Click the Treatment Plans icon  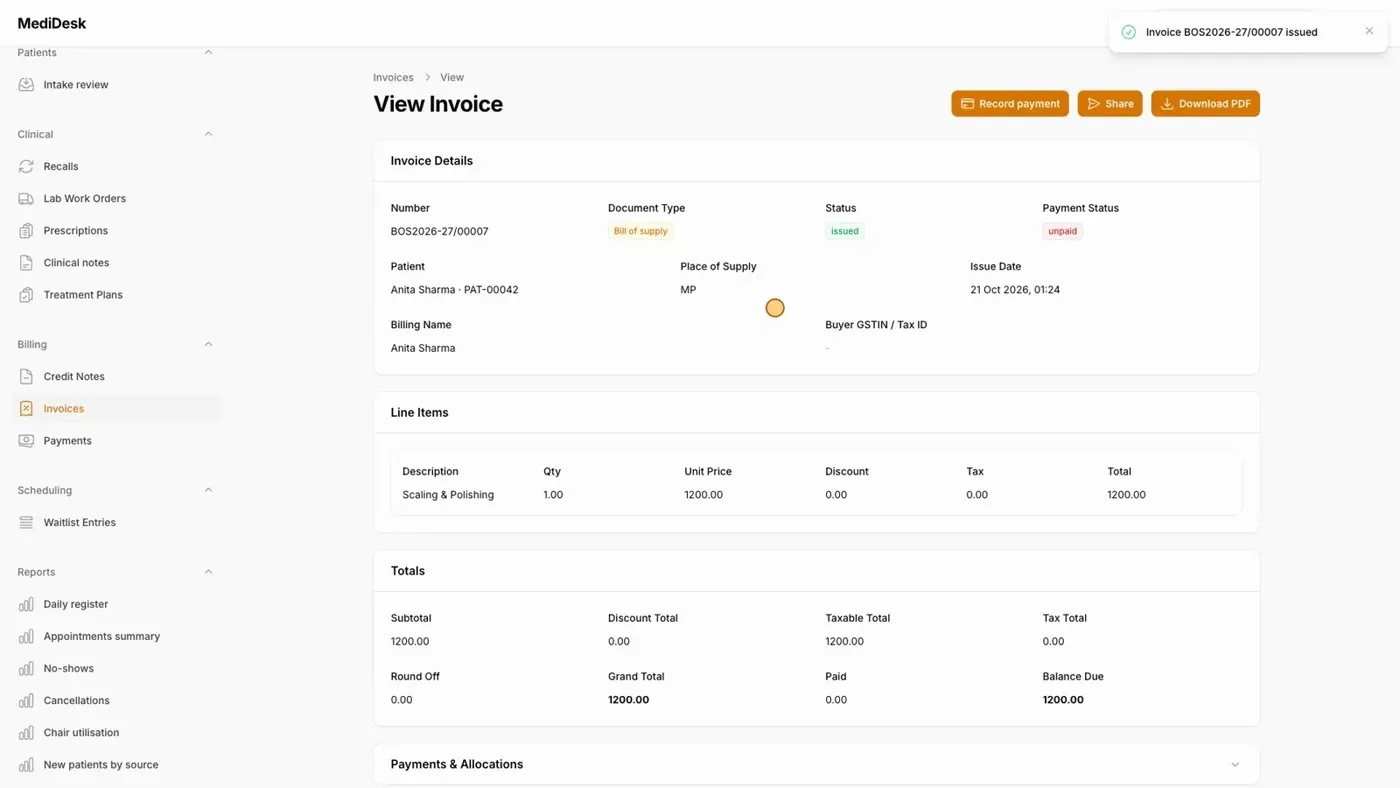pyautogui.click(x=26, y=295)
